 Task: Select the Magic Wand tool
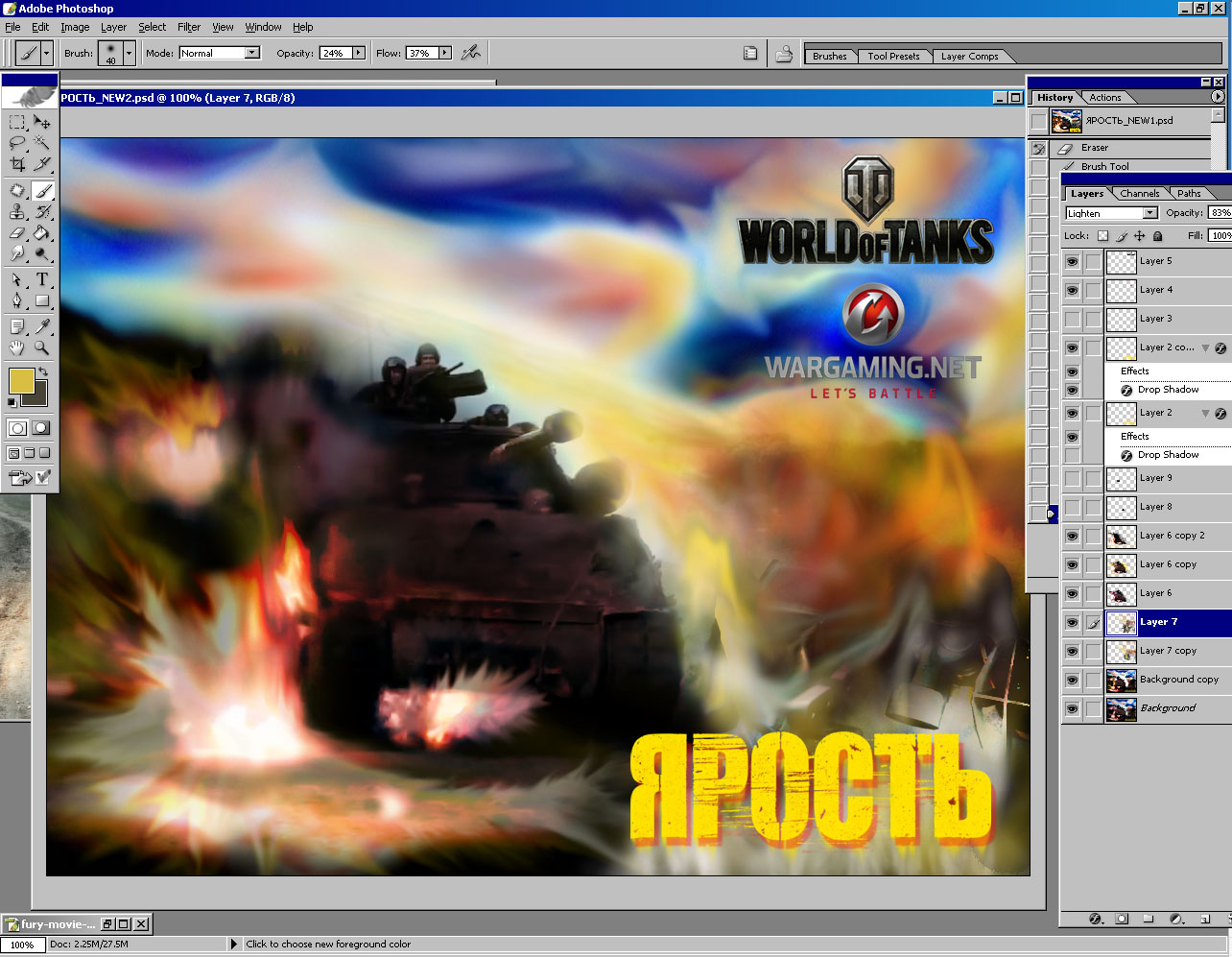point(42,143)
